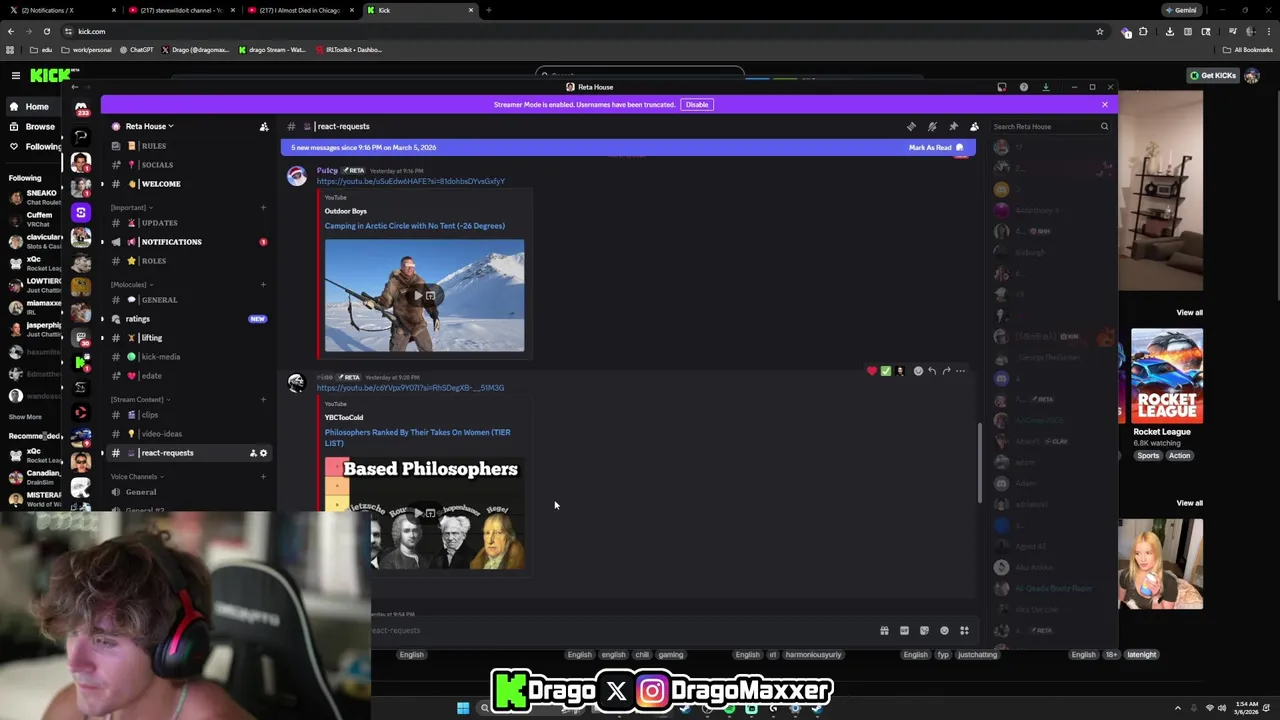The height and width of the screenshot is (720, 1280).
Task: Toggle member list icon in header
Action: (974, 127)
